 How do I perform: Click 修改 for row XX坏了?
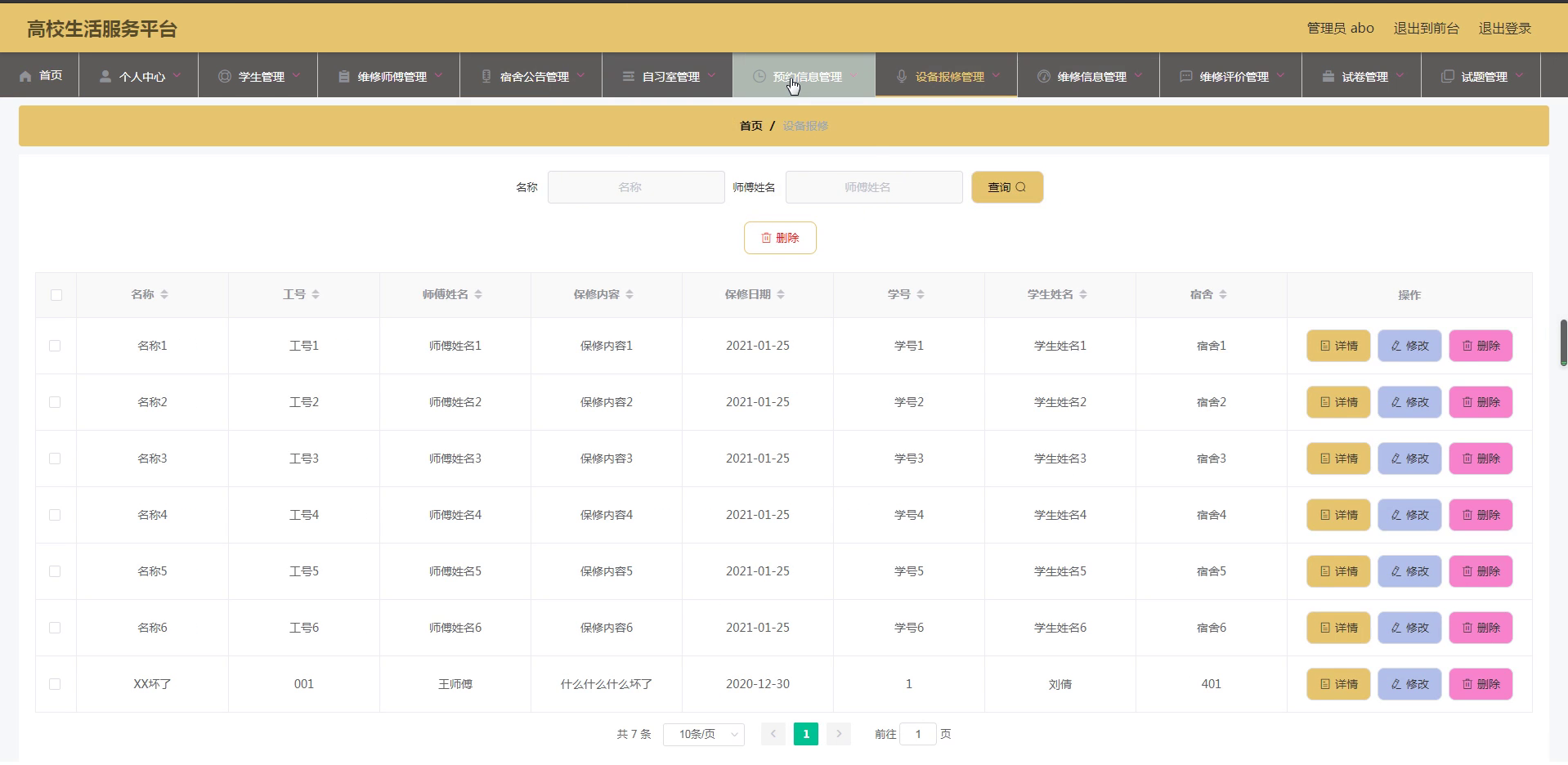(1409, 684)
